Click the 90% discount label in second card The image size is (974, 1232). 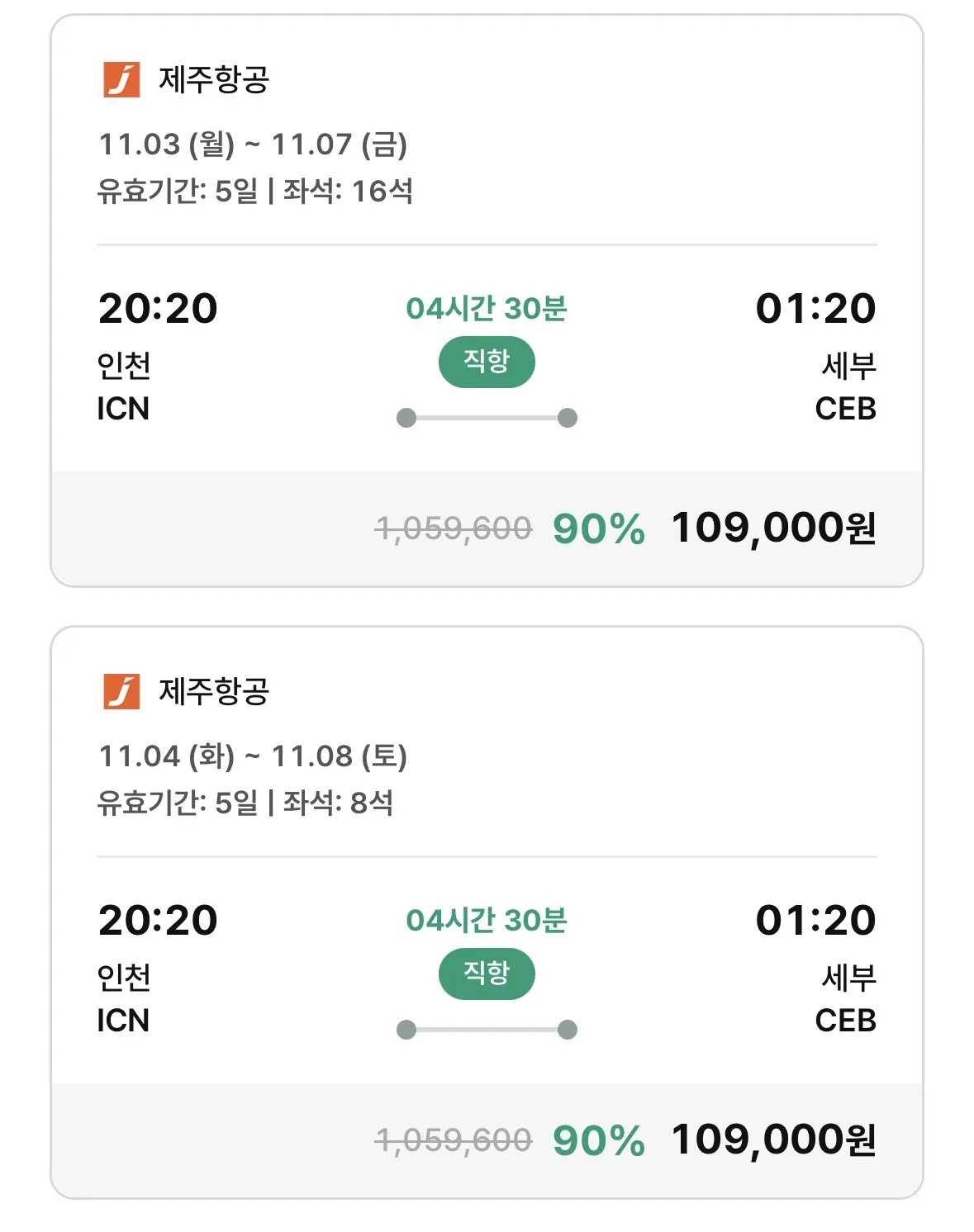coord(598,1140)
